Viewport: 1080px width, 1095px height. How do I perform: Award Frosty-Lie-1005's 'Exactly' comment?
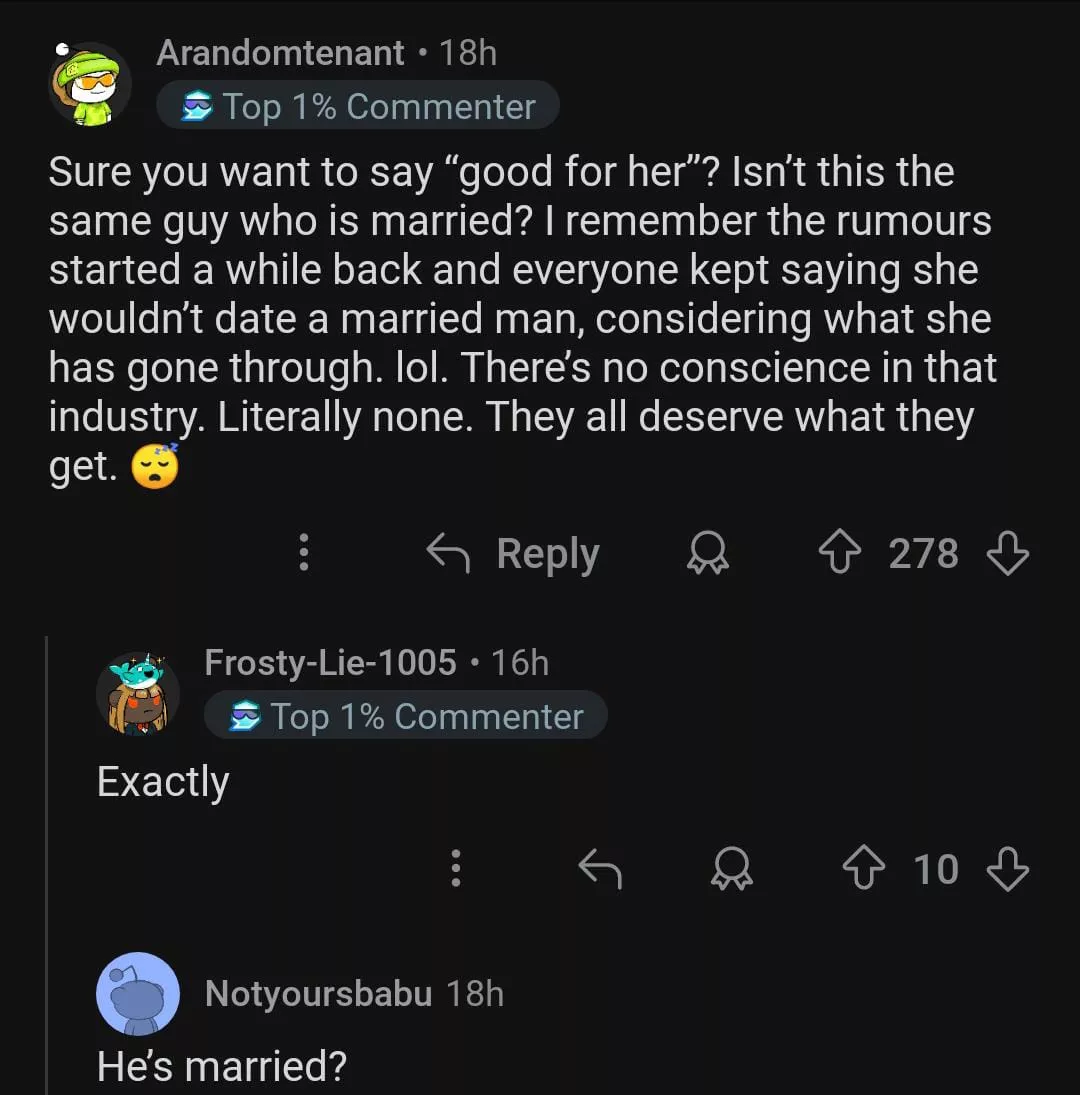732,869
